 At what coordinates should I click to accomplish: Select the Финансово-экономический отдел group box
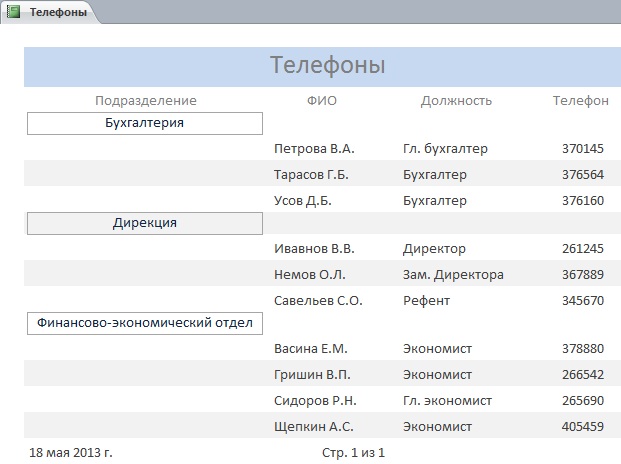[145, 323]
